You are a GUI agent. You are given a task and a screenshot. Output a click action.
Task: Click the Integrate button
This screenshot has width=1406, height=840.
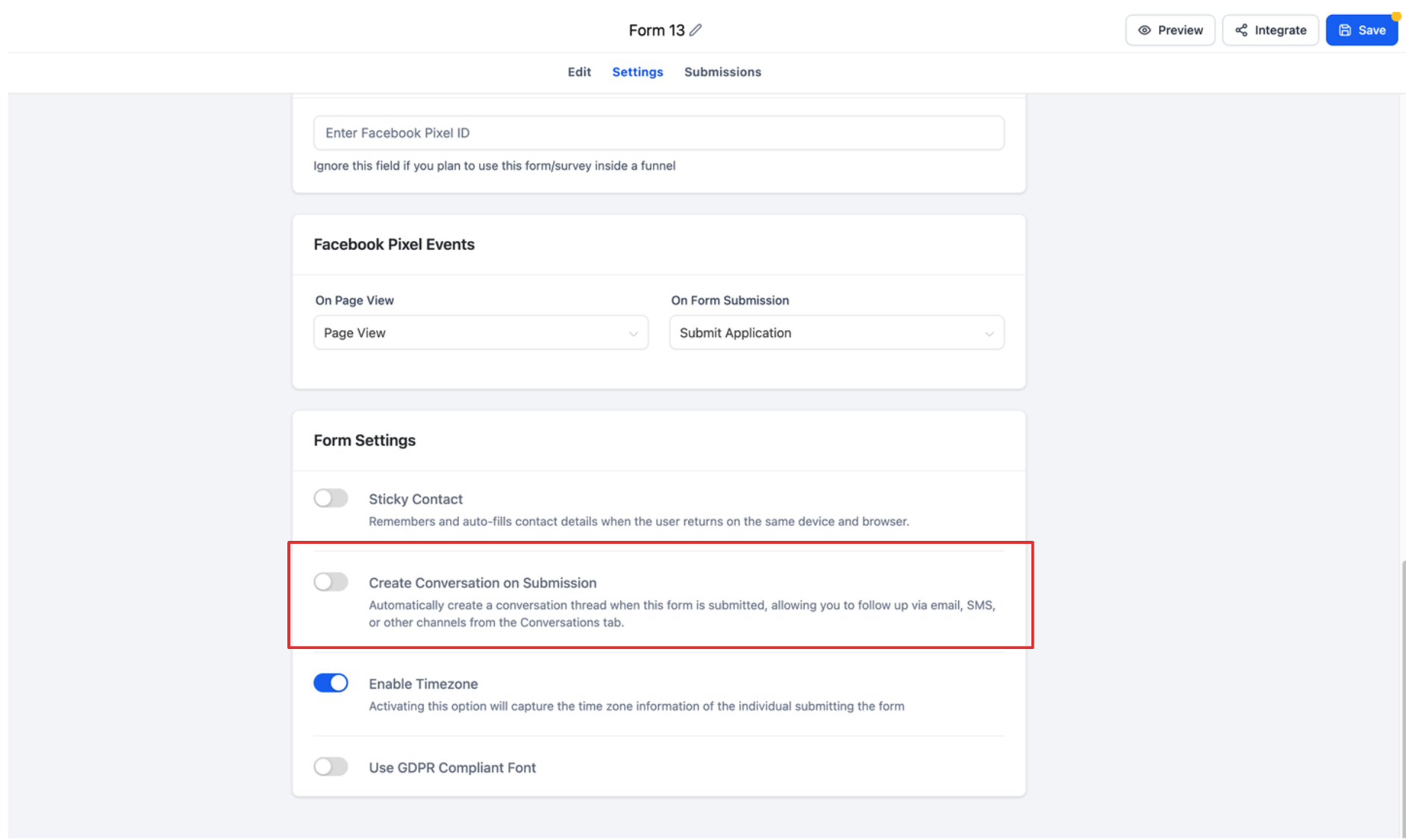pyautogui.click(x=1269, y=30)
